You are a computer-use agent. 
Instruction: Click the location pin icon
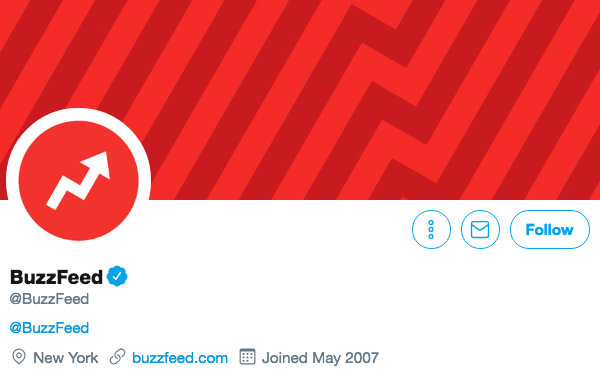click(x=19, y=357)
